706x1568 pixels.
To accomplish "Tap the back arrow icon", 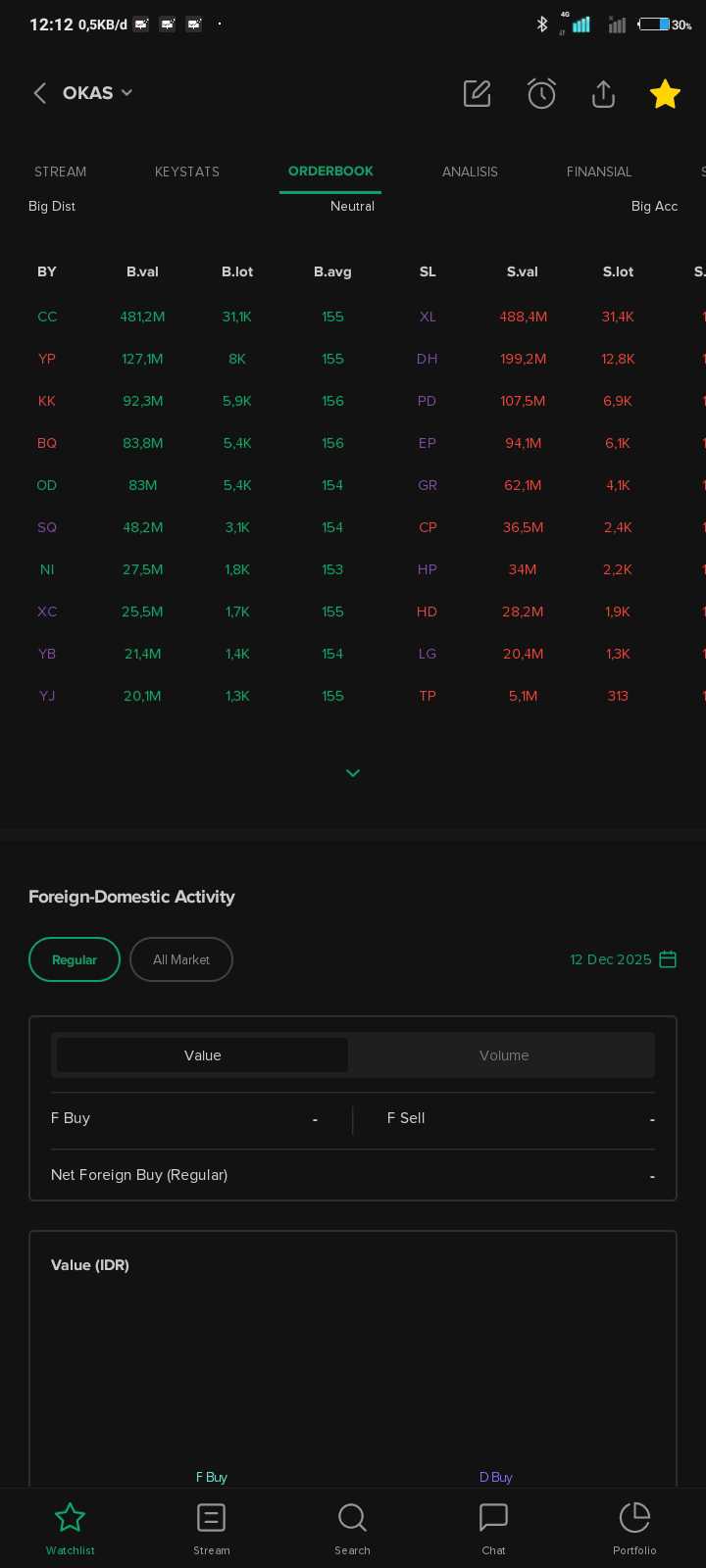I will pos(40,93).
